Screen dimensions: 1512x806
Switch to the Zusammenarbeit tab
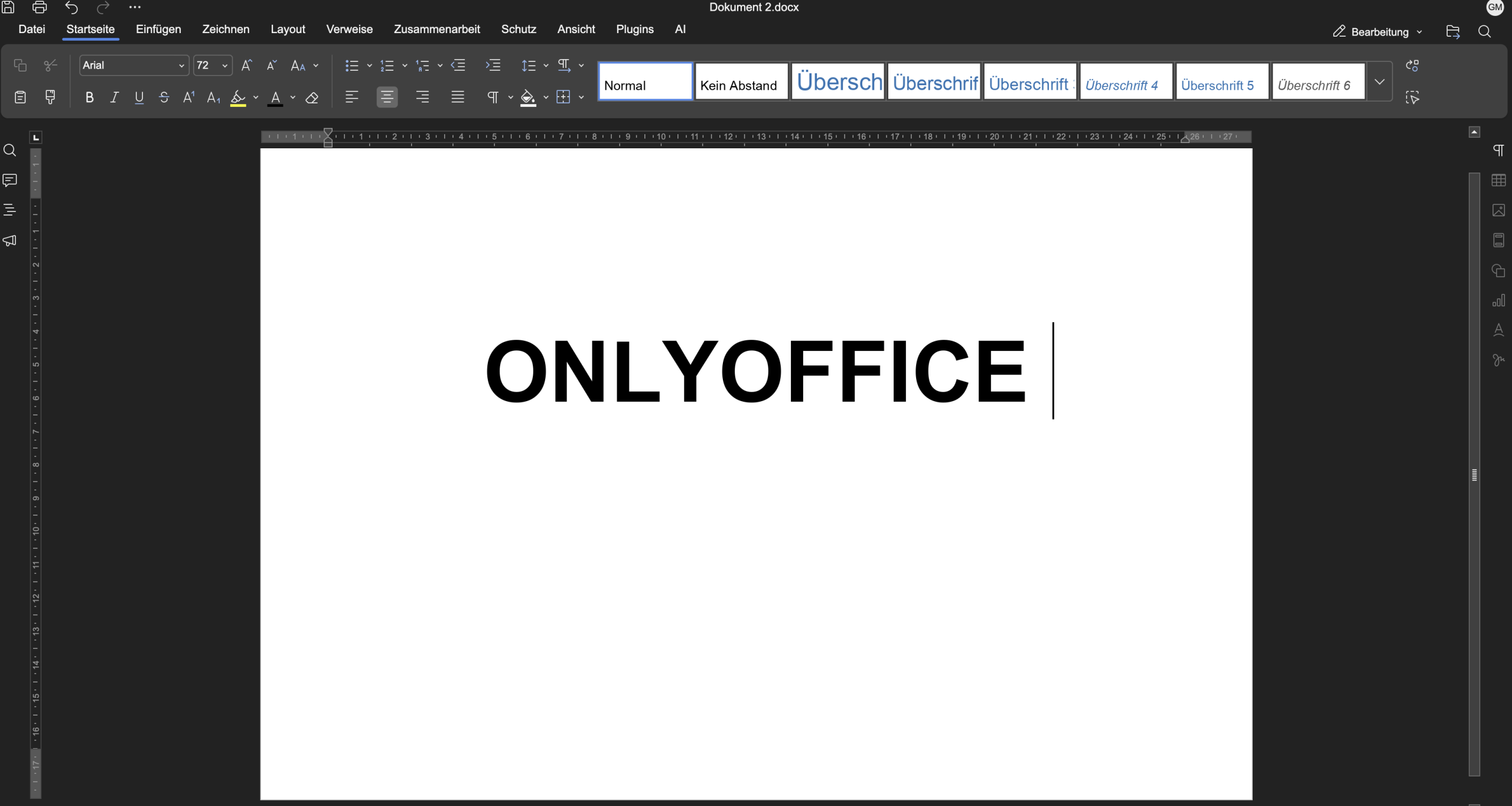click(x=437, y=30)
